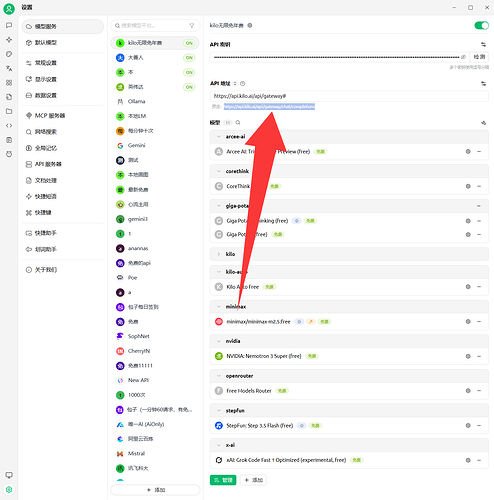The height and width of the screenshot is (500, 494).
Task: Run the model health check icon
Action: coord(483,123)
